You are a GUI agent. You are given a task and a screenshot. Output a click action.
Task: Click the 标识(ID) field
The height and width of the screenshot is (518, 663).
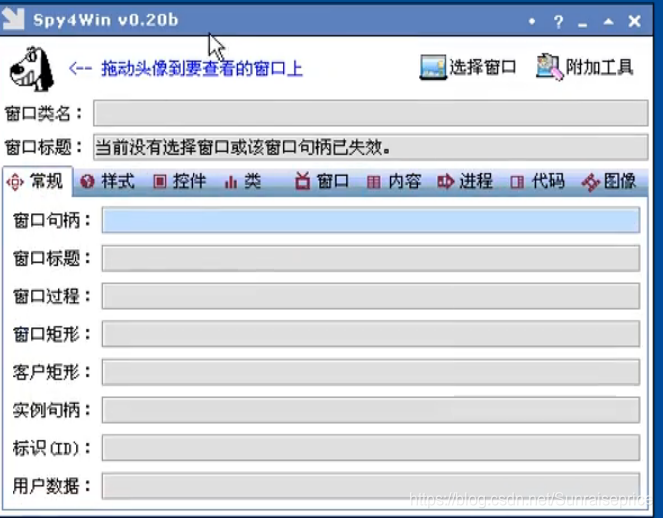click(x=371, y=448)
